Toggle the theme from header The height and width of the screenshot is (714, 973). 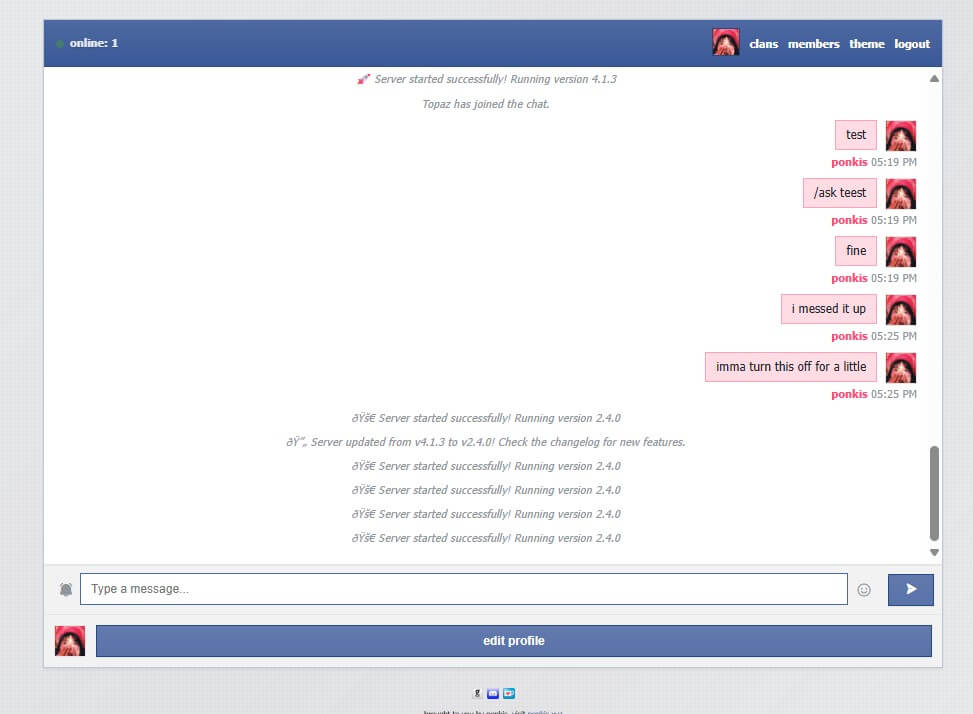[866, 44]
